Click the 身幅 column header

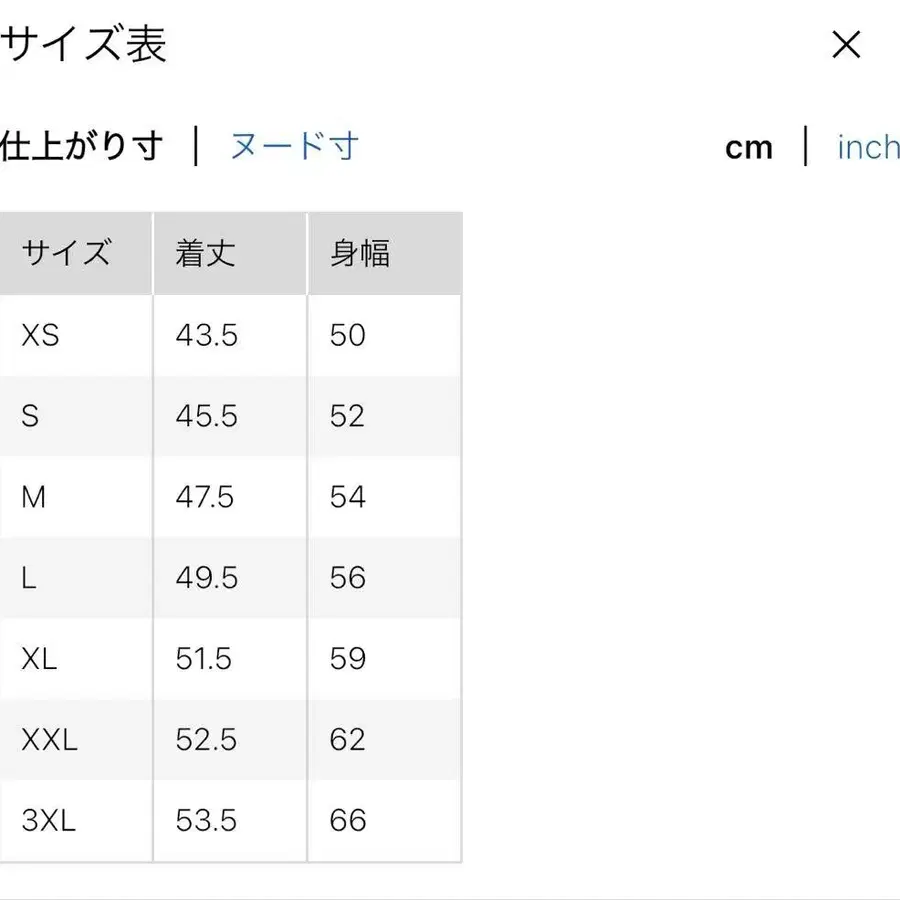pyautogui.click(x=359, y=253)
